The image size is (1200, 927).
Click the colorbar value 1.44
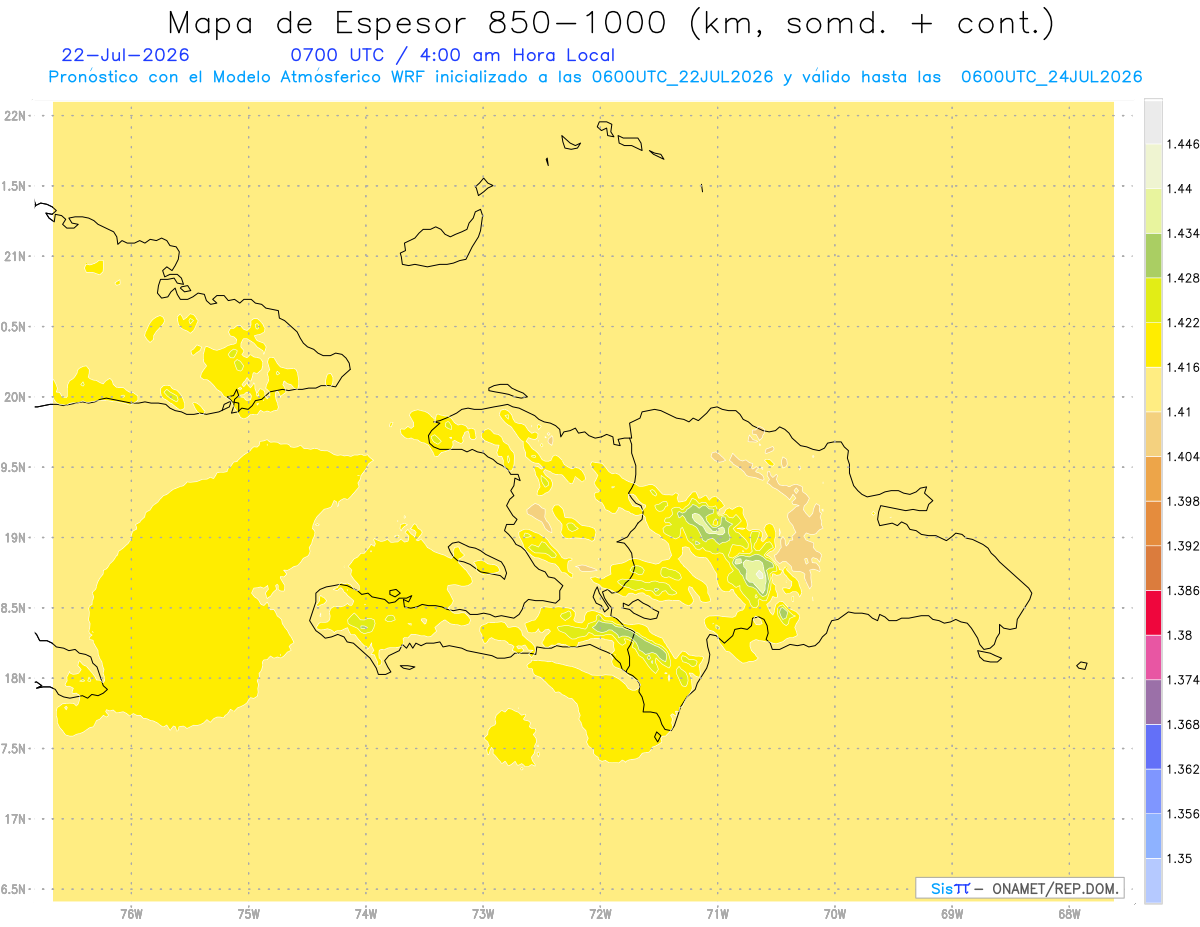pos(1180,189)
